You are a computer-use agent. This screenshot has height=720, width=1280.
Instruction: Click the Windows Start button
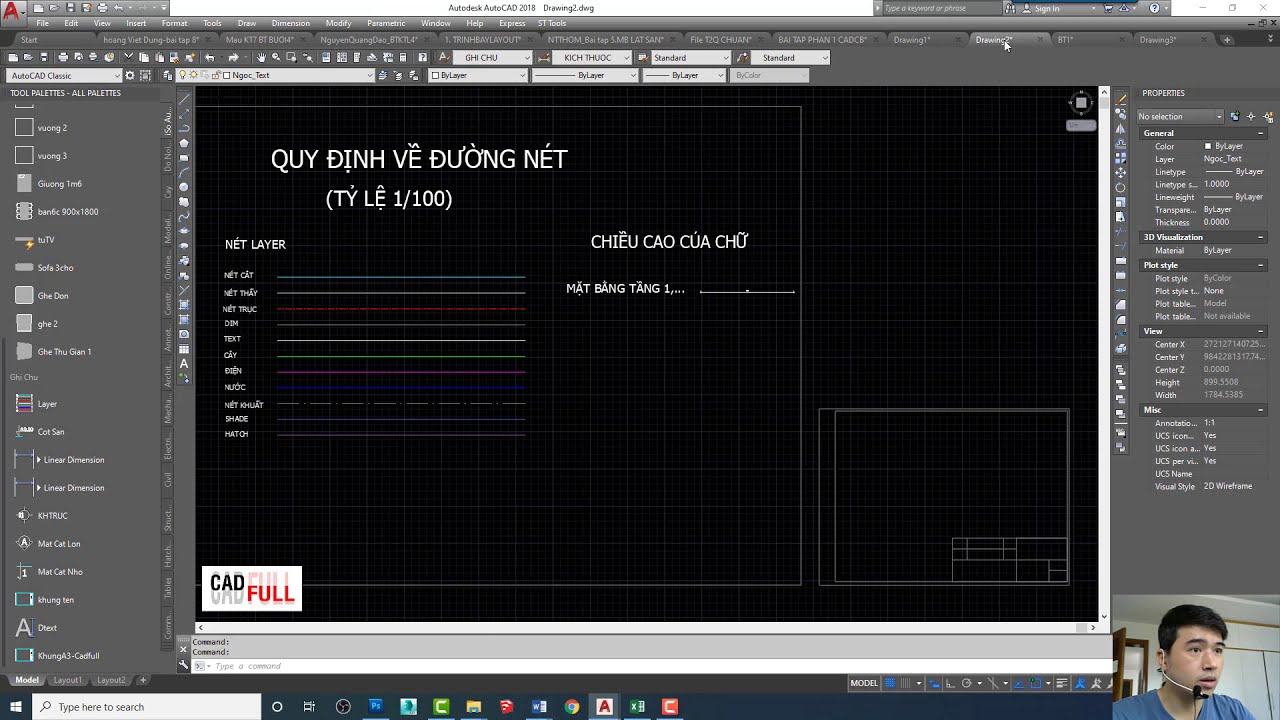coord(16,707)
